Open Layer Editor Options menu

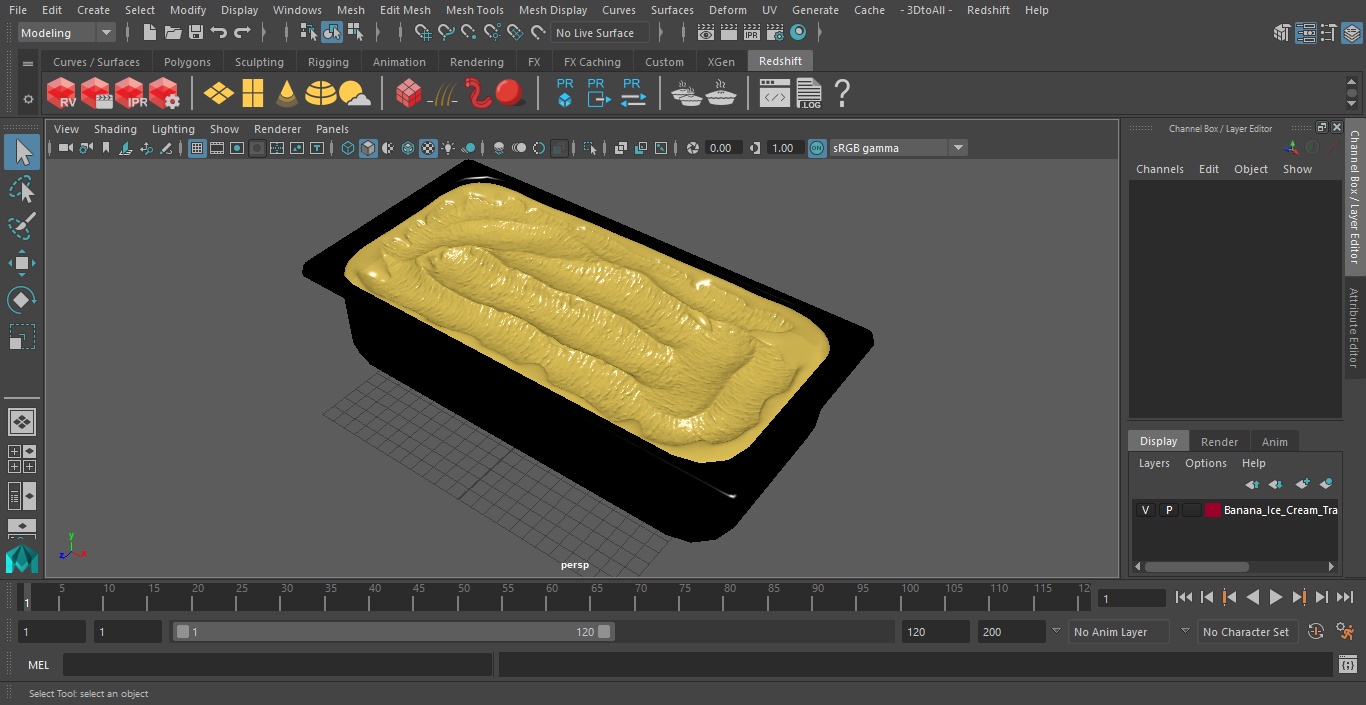[x=1206, y=463]
